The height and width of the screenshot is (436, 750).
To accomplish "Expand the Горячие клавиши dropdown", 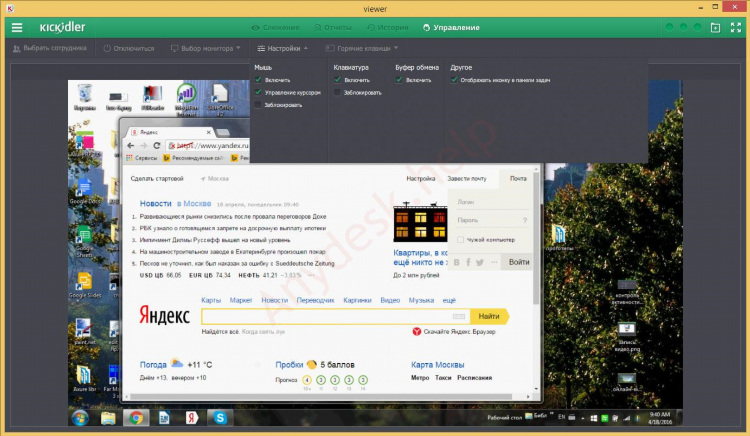I will (x=362, y=48).
